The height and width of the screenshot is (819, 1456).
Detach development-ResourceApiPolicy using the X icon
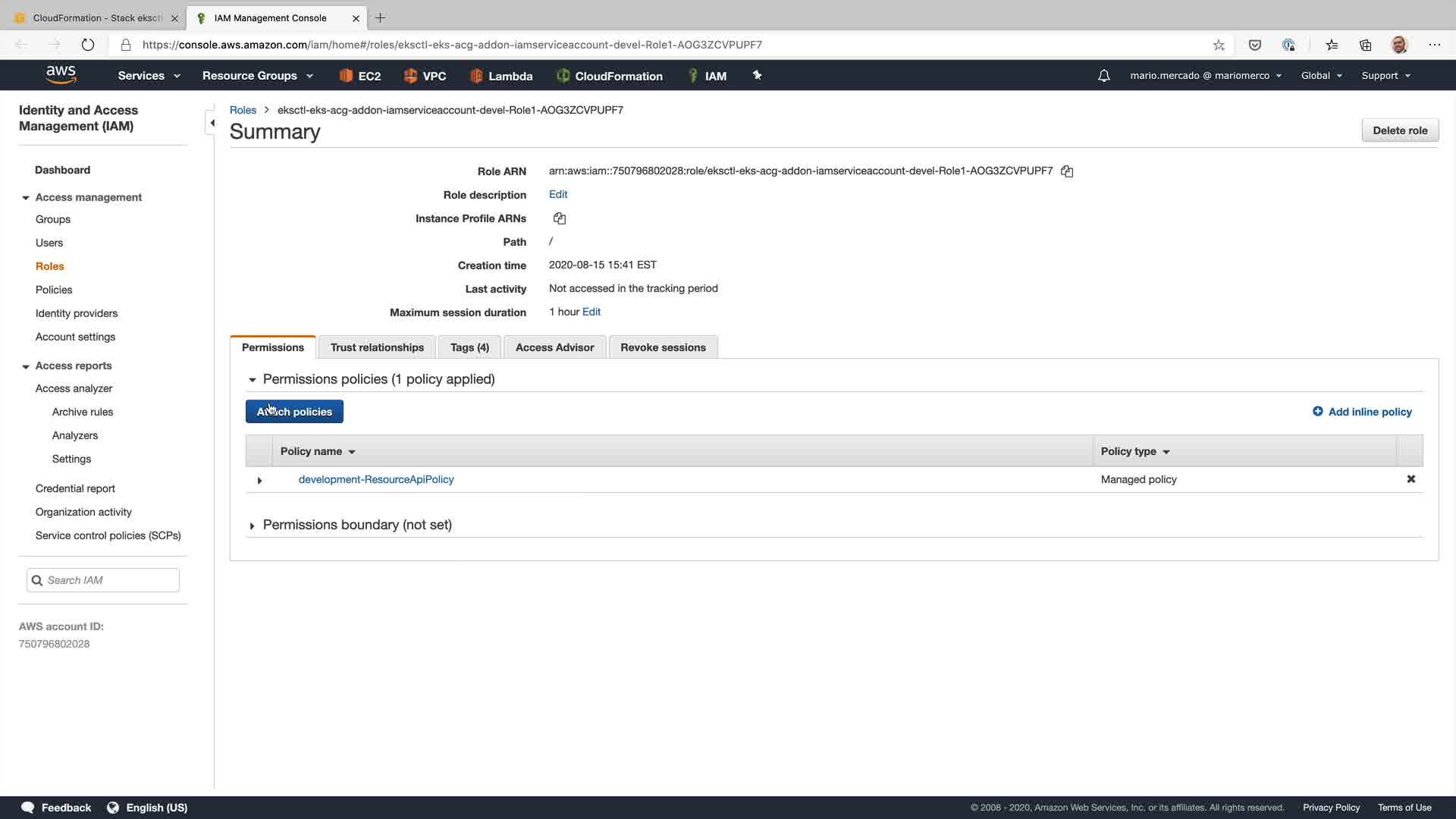pyautogui.click(x=1411, y=479)
